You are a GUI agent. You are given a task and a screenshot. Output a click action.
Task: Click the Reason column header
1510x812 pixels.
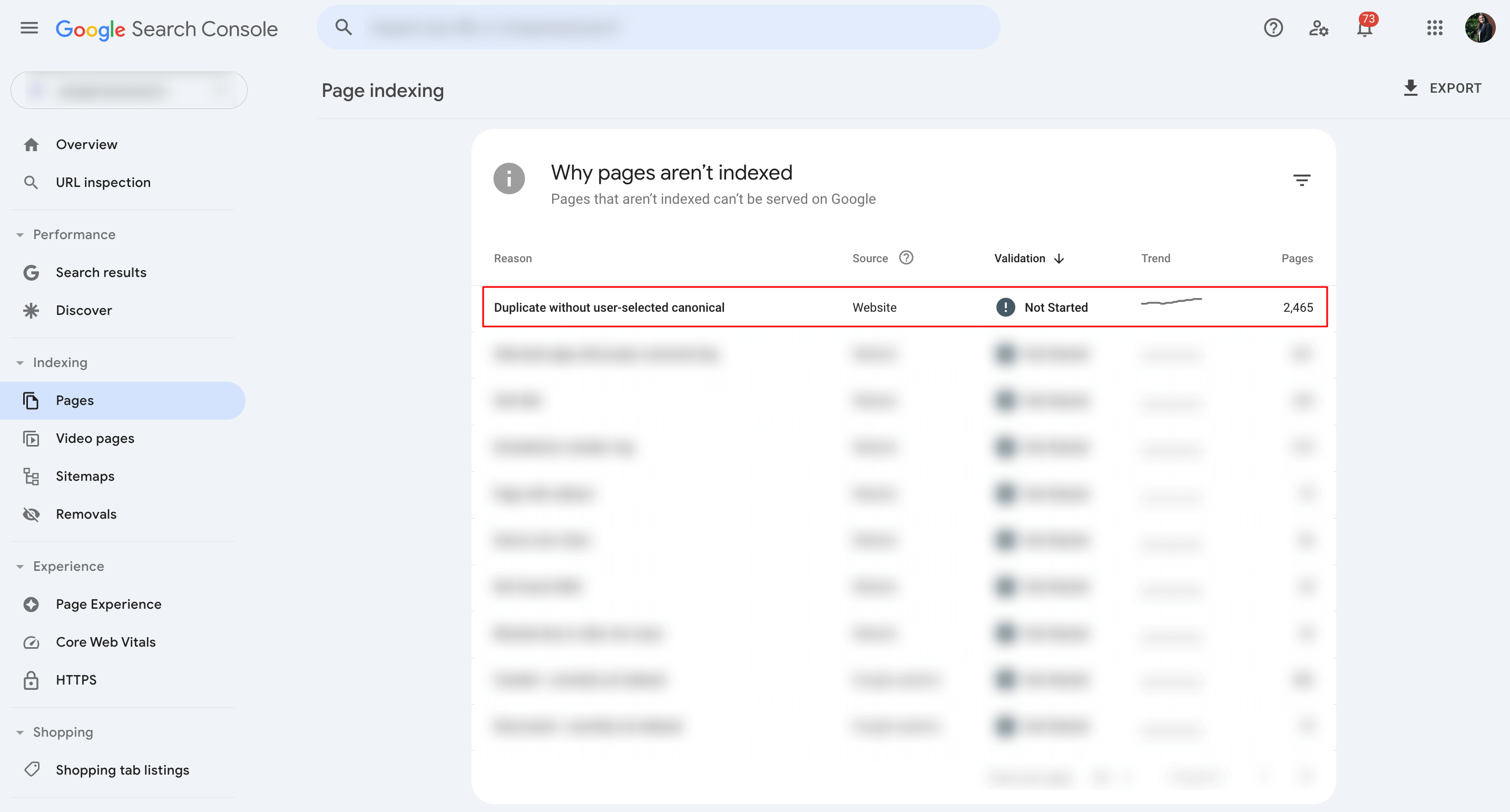point(513,259)
